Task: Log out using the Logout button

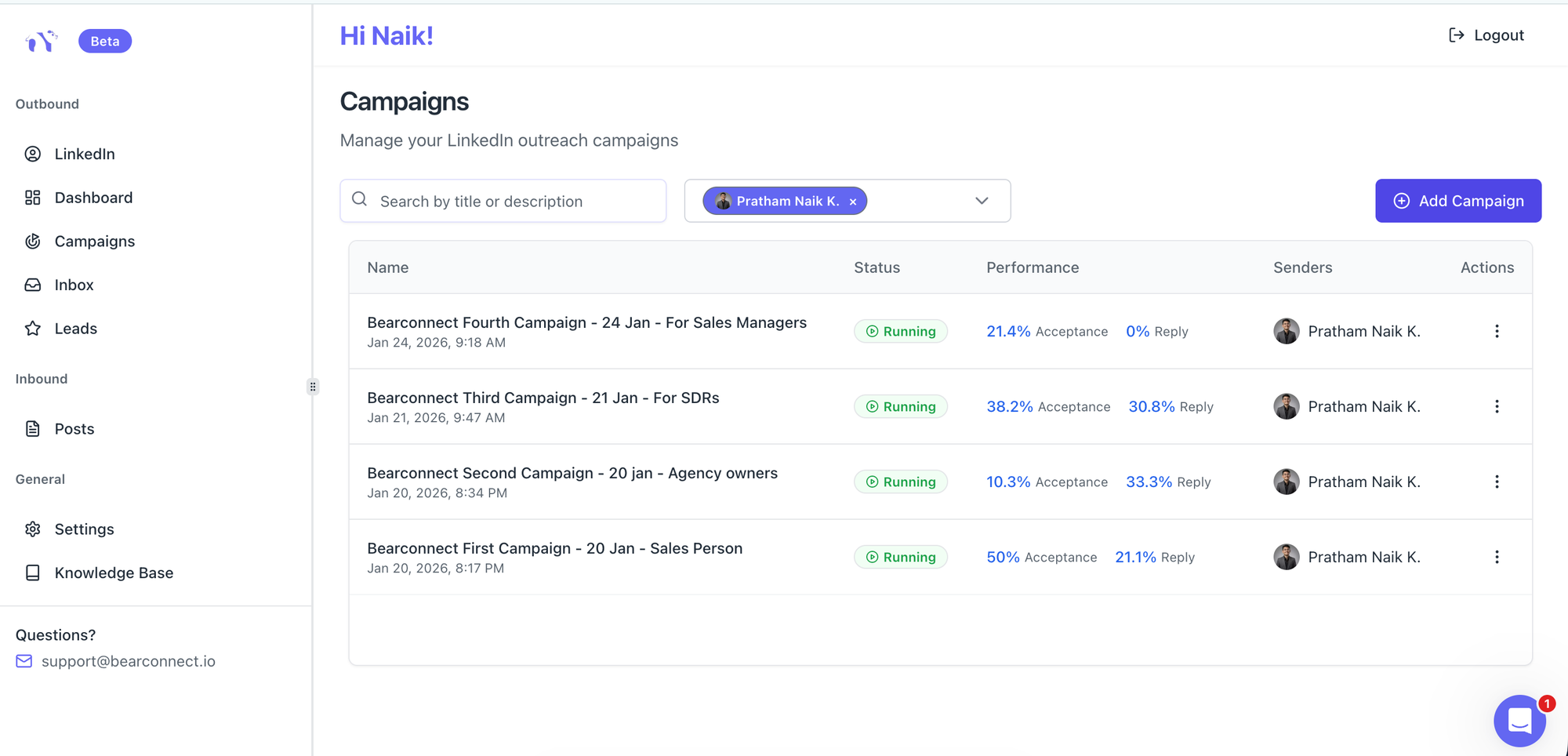Action: [1486, 35]
